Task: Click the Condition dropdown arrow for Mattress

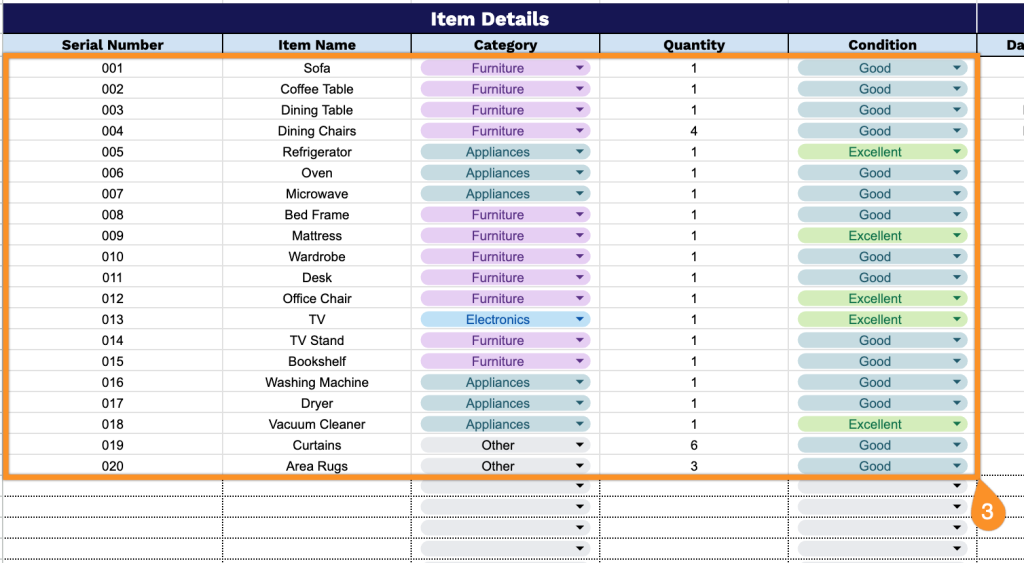Action: click(957, 236)
